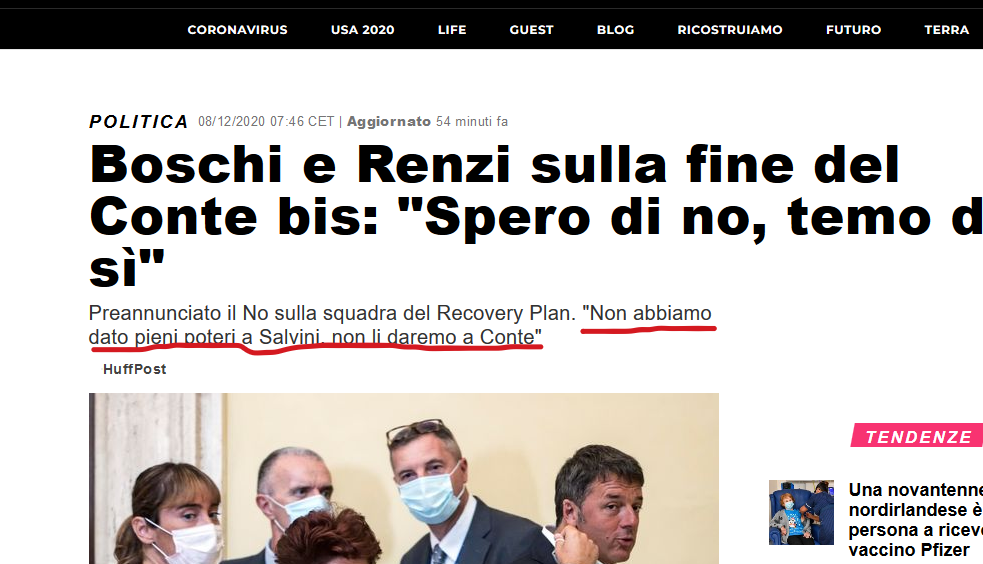The height and width of the screenshot is (564, 983).
Task: Click the Preannunciato il No subtitle text
Action: point(332,313)
